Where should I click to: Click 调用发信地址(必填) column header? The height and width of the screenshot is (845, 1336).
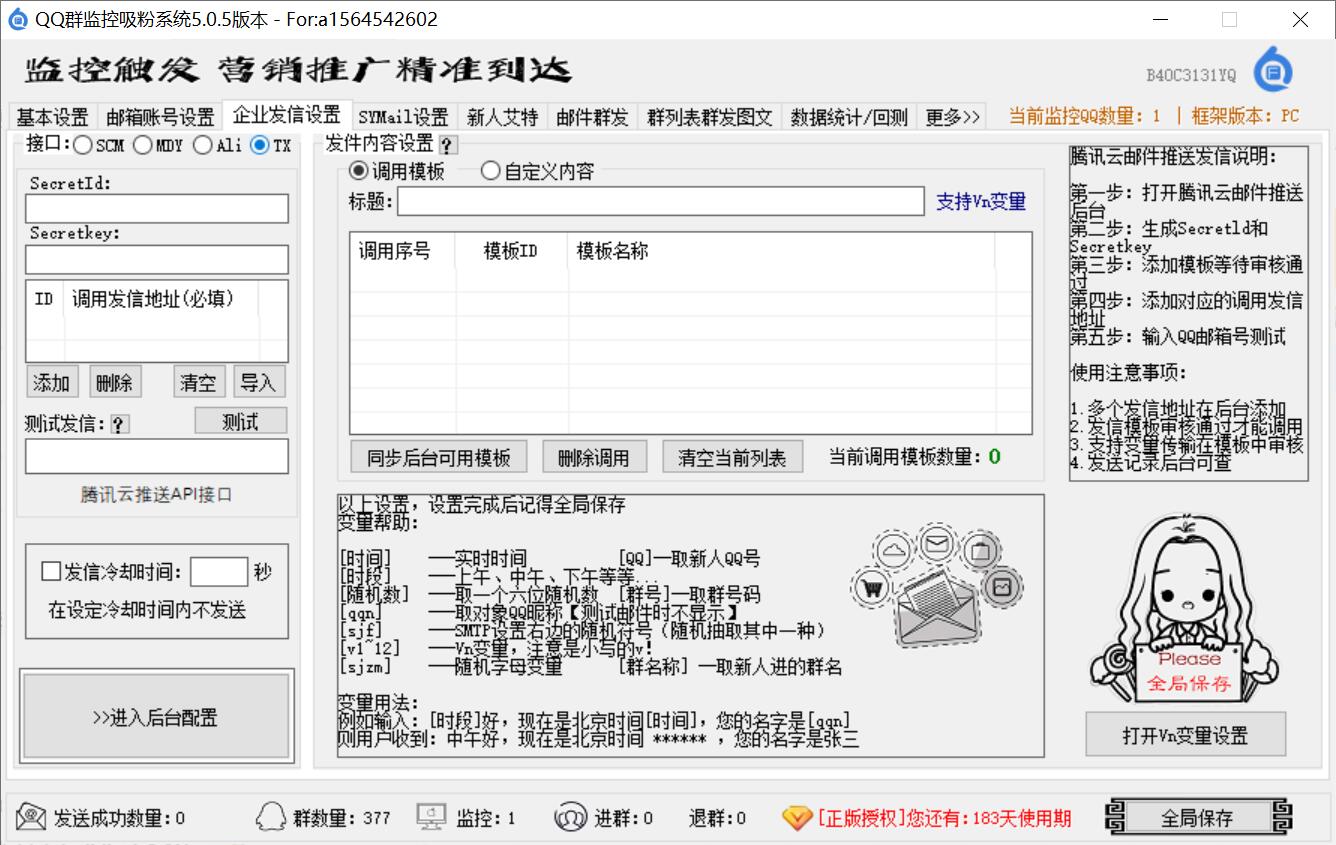[161, 298]
